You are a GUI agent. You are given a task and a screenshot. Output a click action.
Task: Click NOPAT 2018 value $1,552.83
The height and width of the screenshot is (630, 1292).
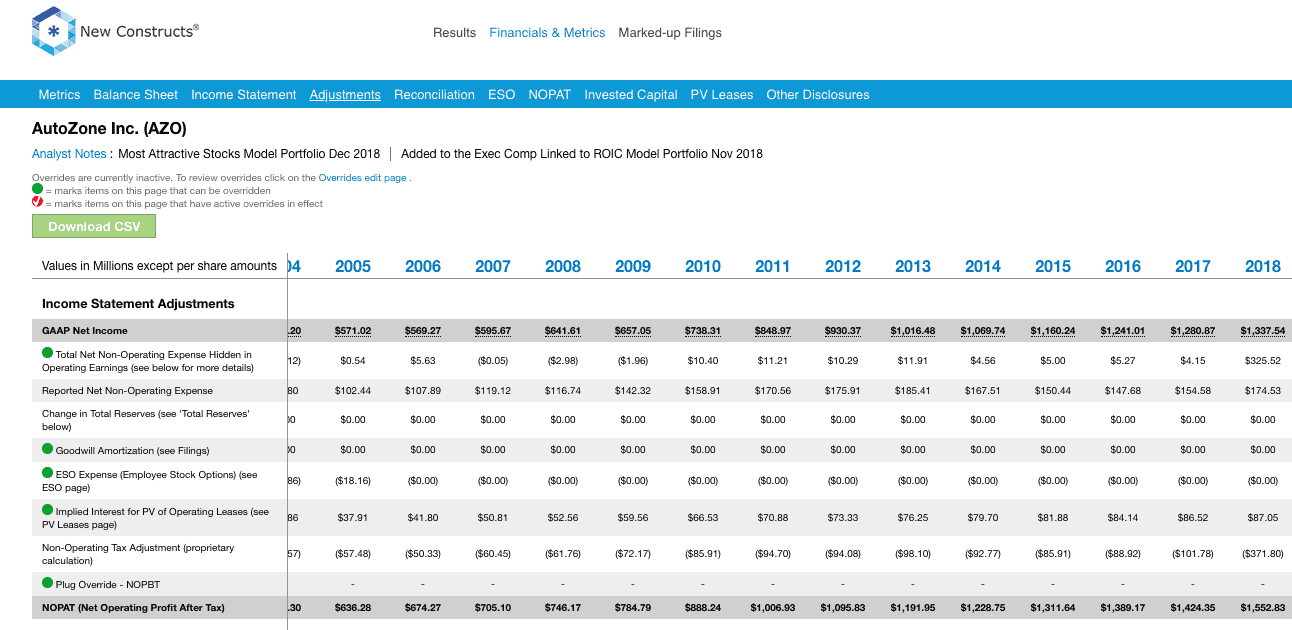pyautogui.click(x=1263, y=608)
